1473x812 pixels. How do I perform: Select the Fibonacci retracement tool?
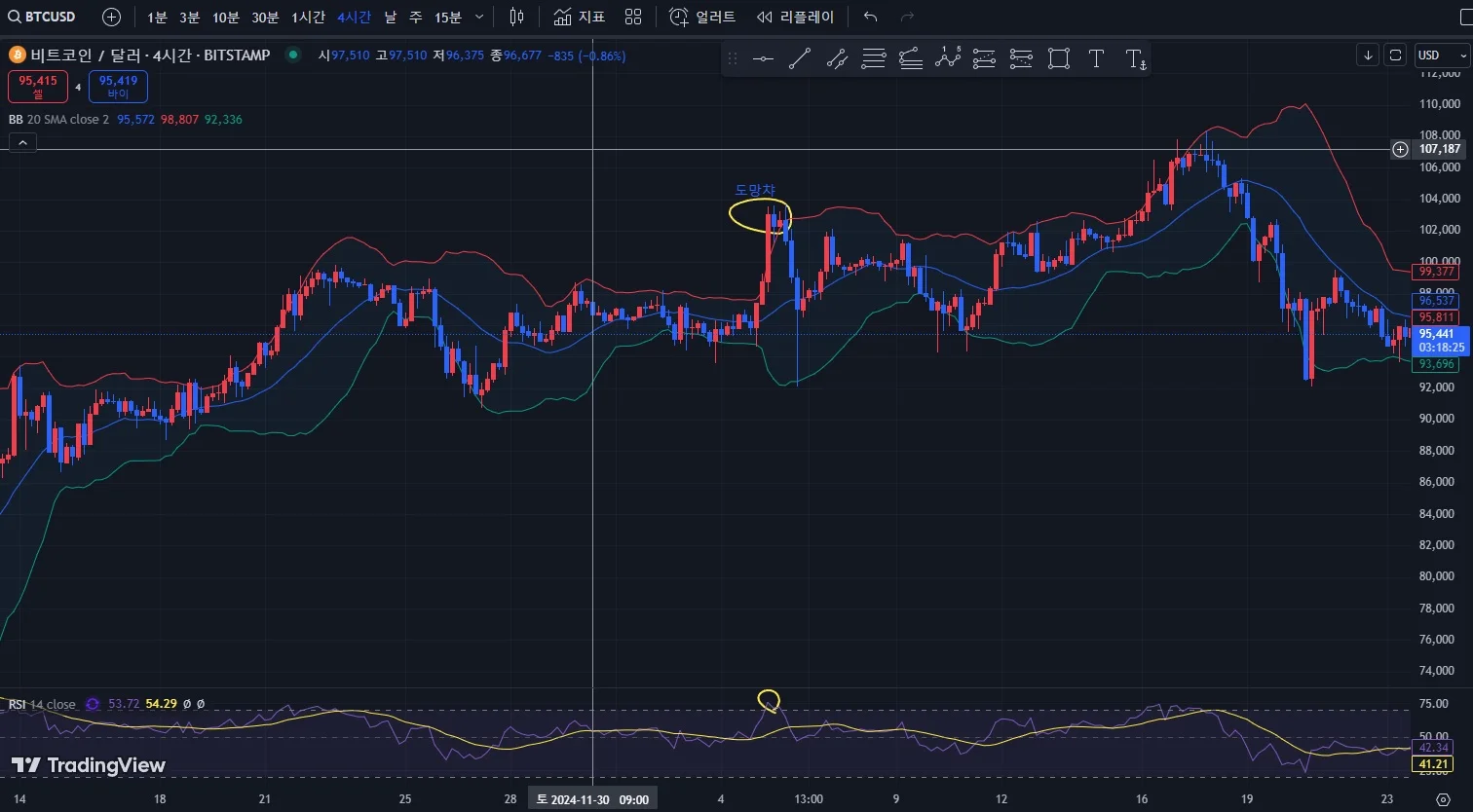(874, 59)
